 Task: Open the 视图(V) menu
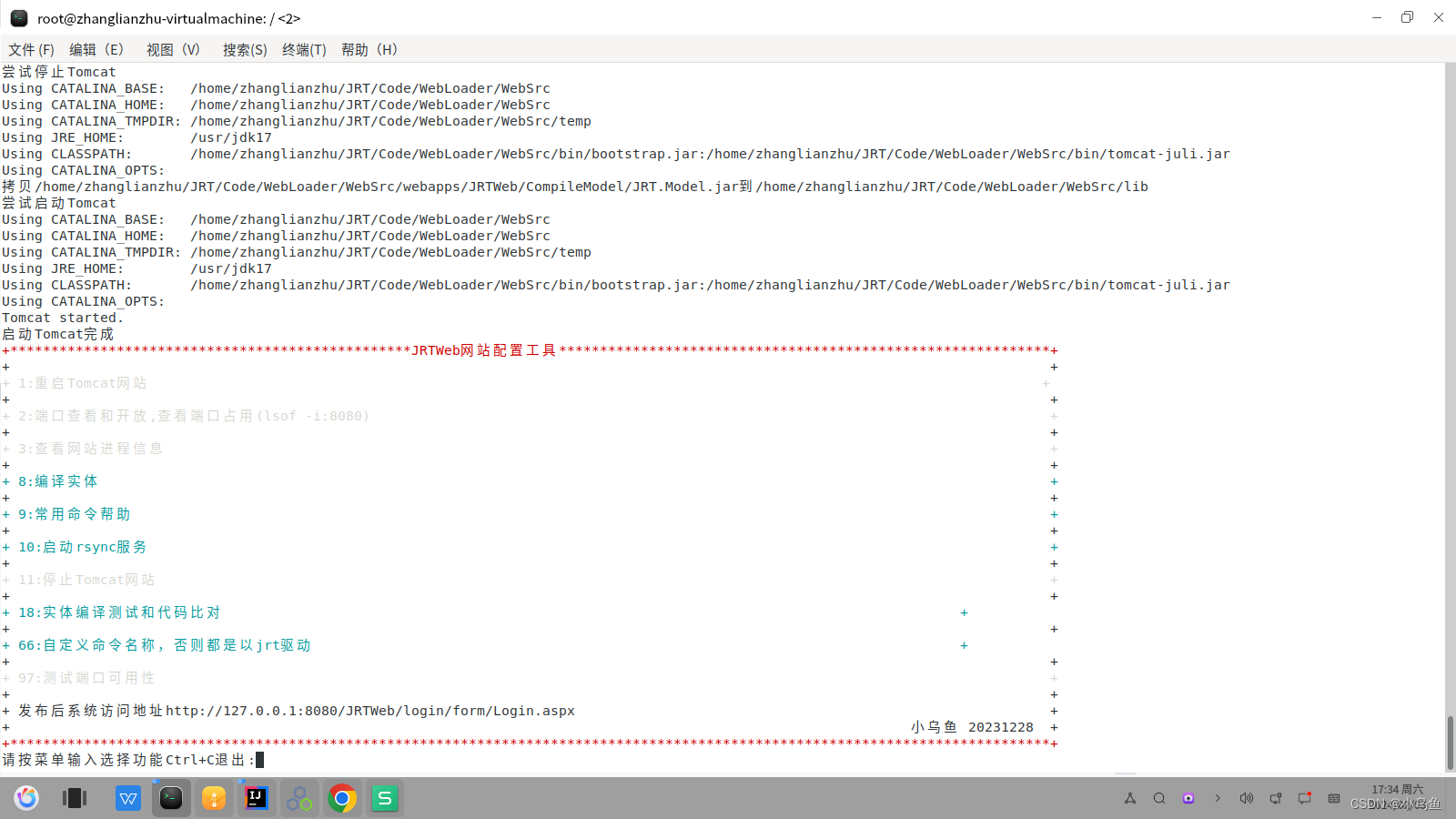[173, 50]
